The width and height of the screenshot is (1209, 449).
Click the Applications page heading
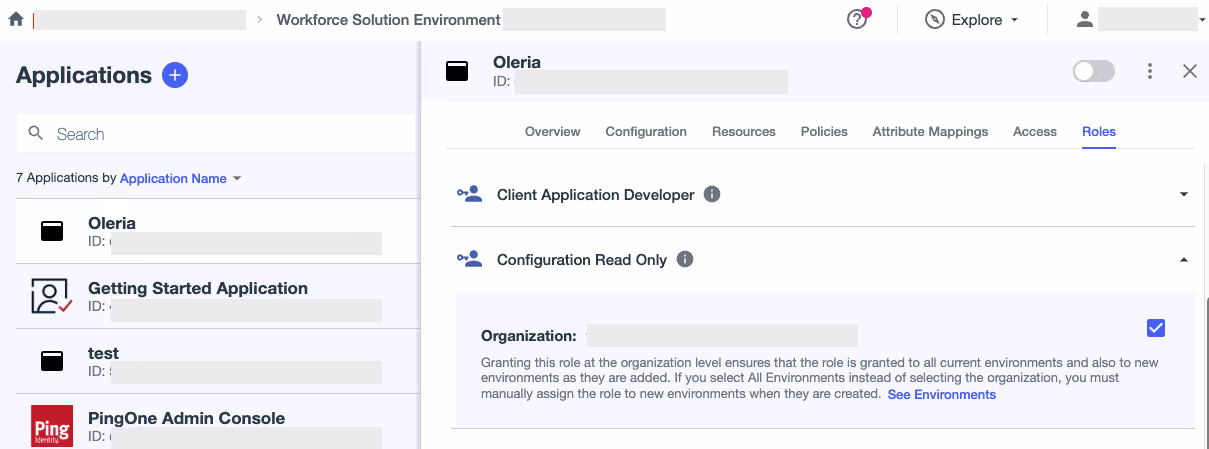point(84,75)
